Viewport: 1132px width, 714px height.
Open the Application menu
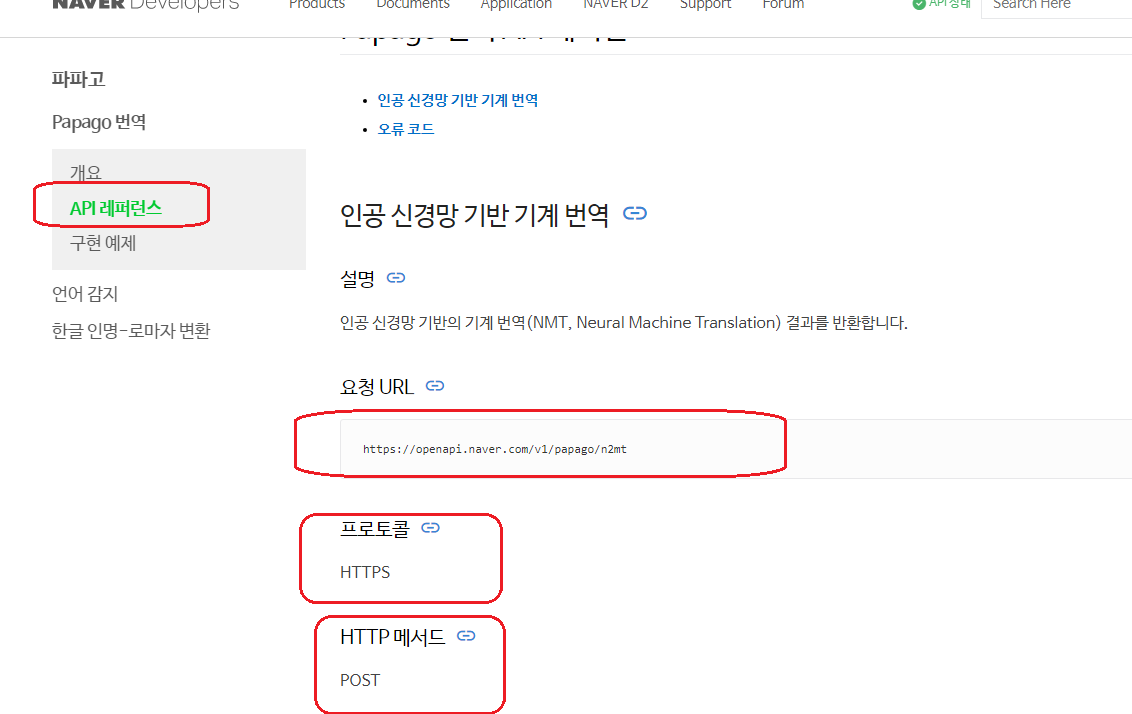[516, 4]
